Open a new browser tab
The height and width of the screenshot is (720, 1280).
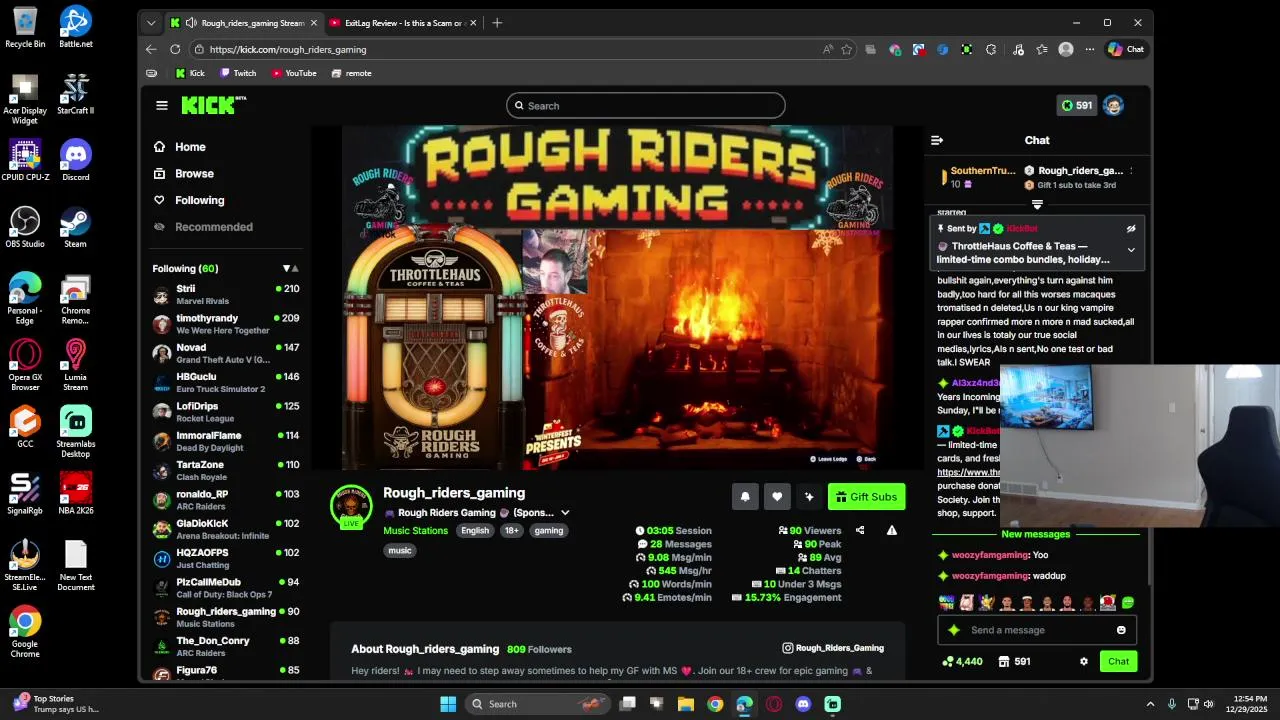497,23
